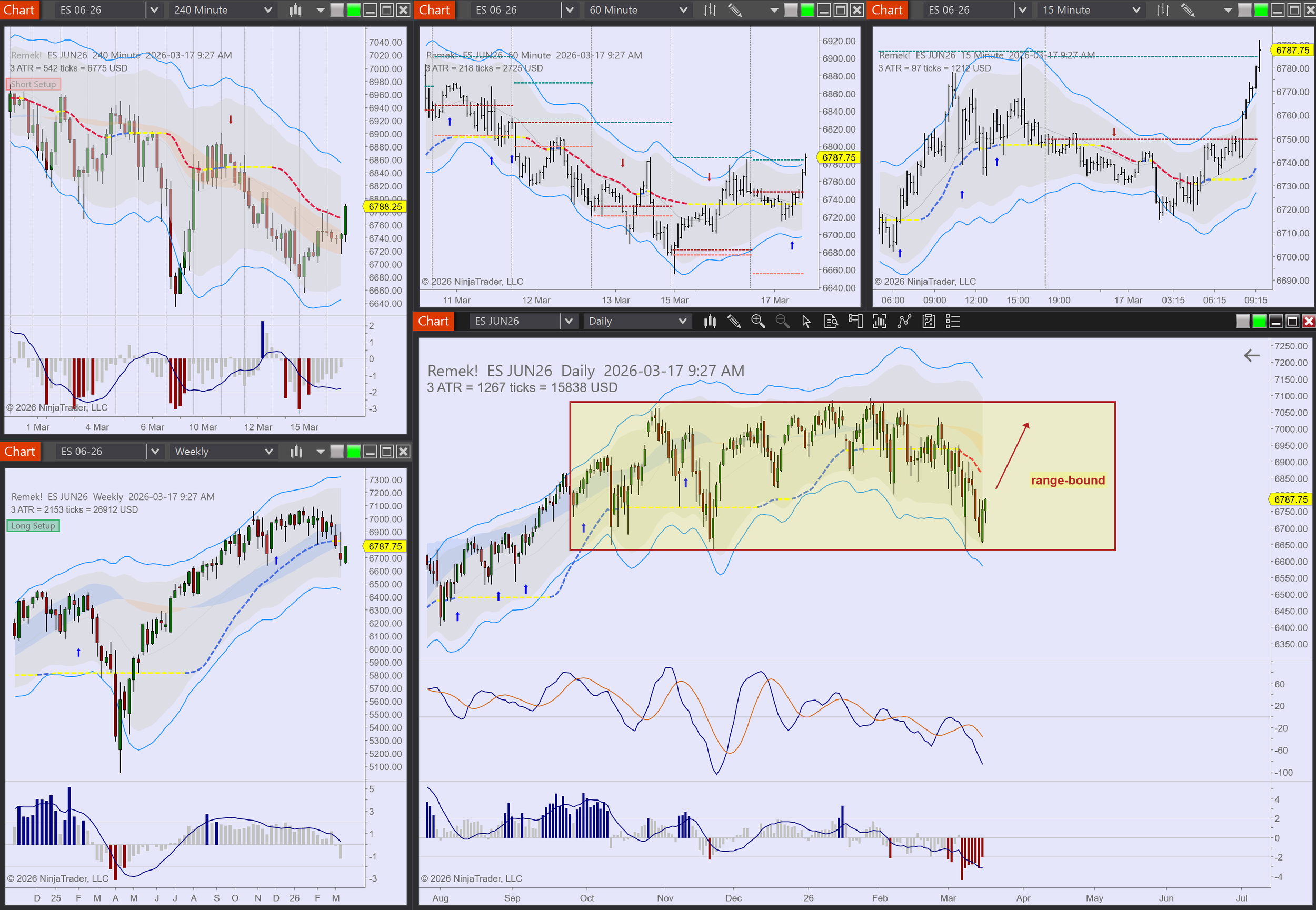Select the cursor pointer tool
Screen dimensions: 1316x910
[806, 322]
